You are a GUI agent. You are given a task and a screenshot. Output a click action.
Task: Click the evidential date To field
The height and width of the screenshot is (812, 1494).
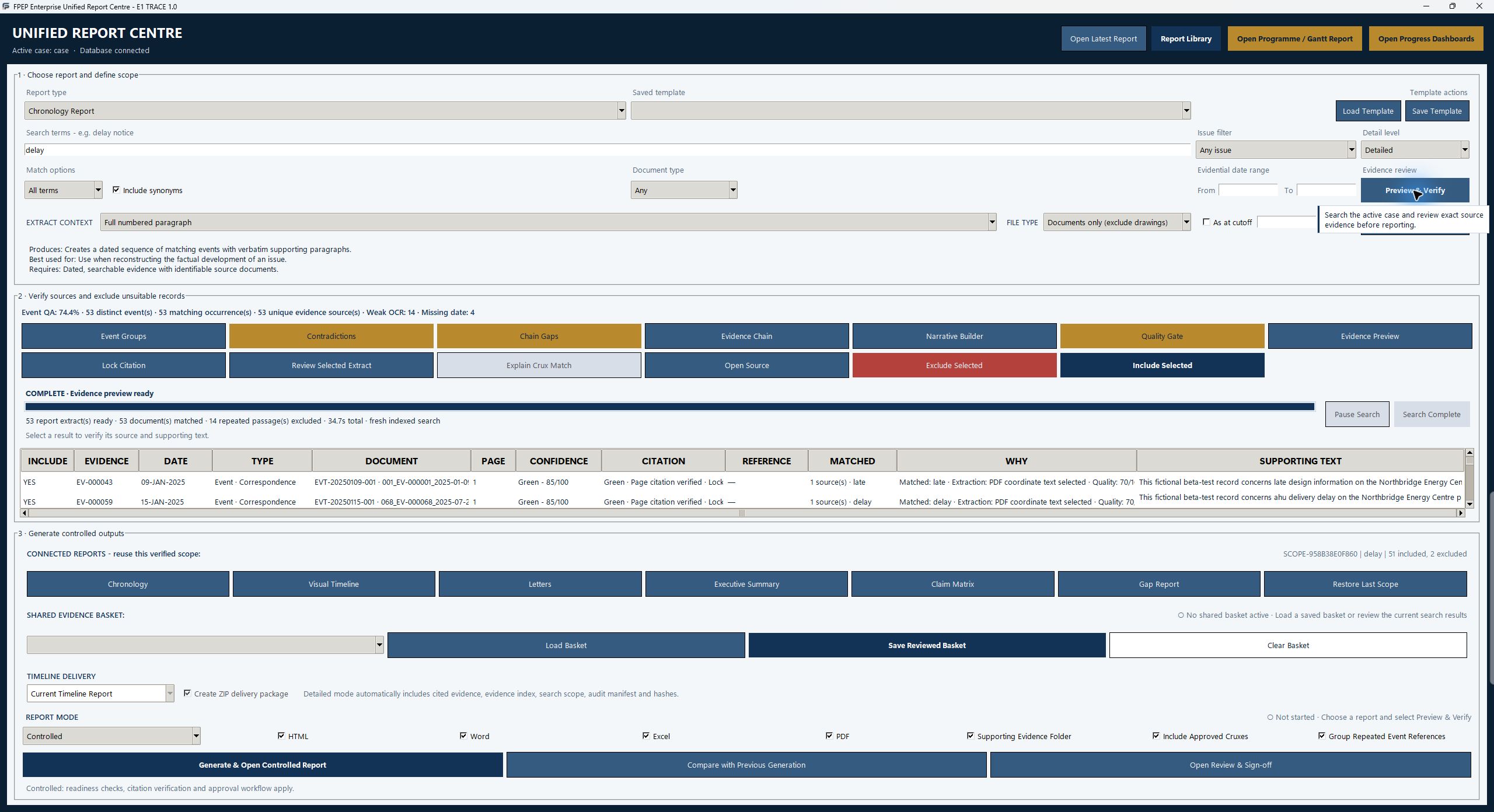[1325, 190]
